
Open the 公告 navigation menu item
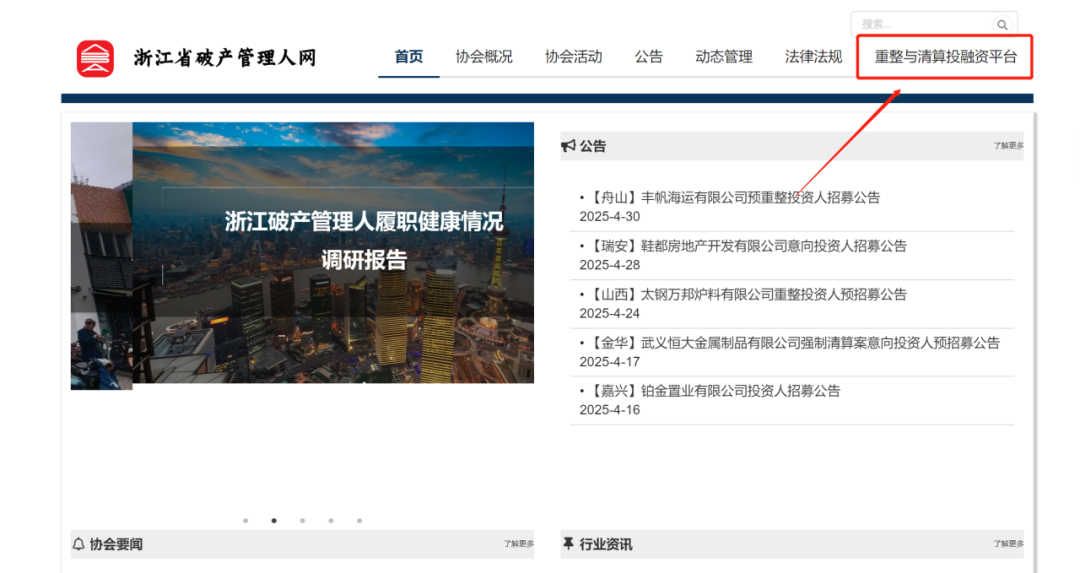(649, 56)
